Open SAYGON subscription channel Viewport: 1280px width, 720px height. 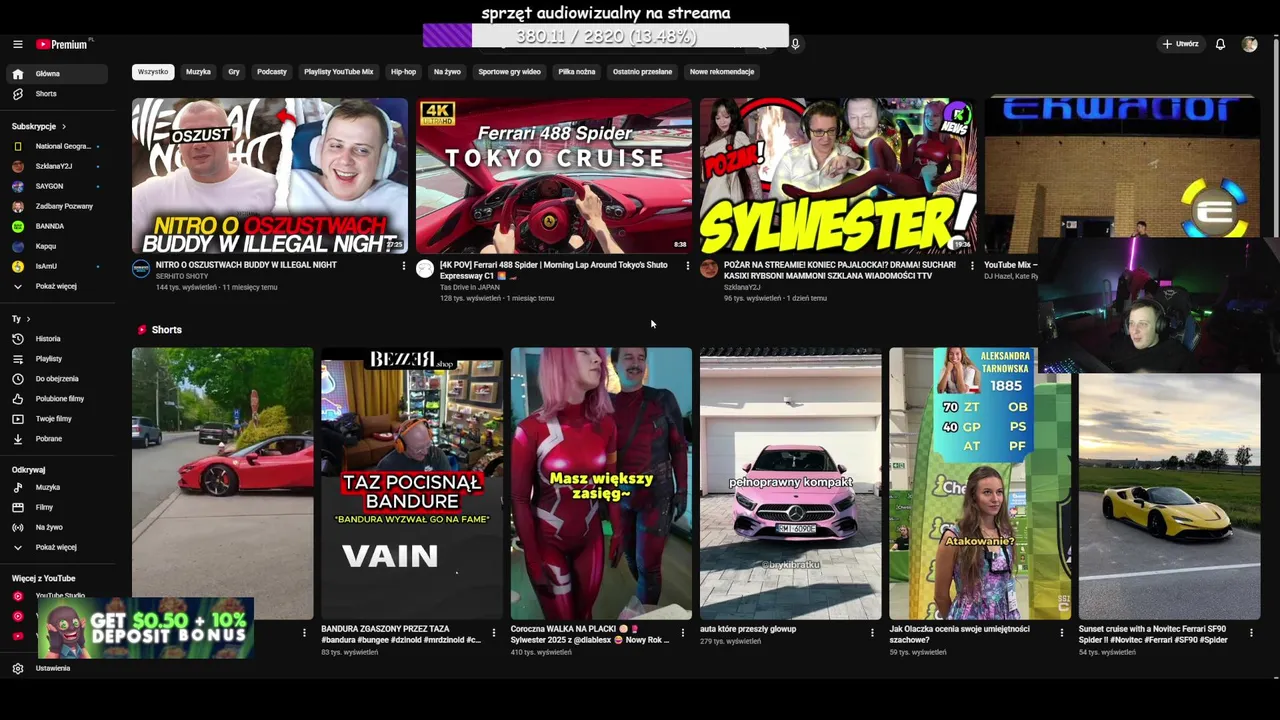[x=58, y=186]
